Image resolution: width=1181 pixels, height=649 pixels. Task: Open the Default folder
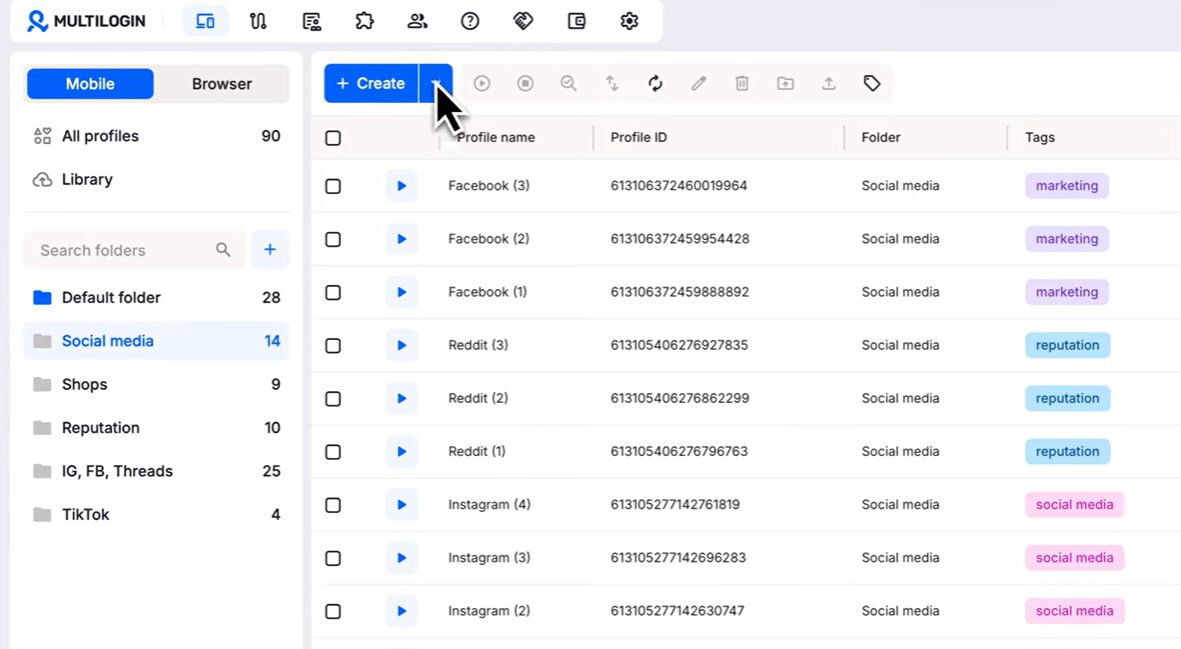coord(157,297)
